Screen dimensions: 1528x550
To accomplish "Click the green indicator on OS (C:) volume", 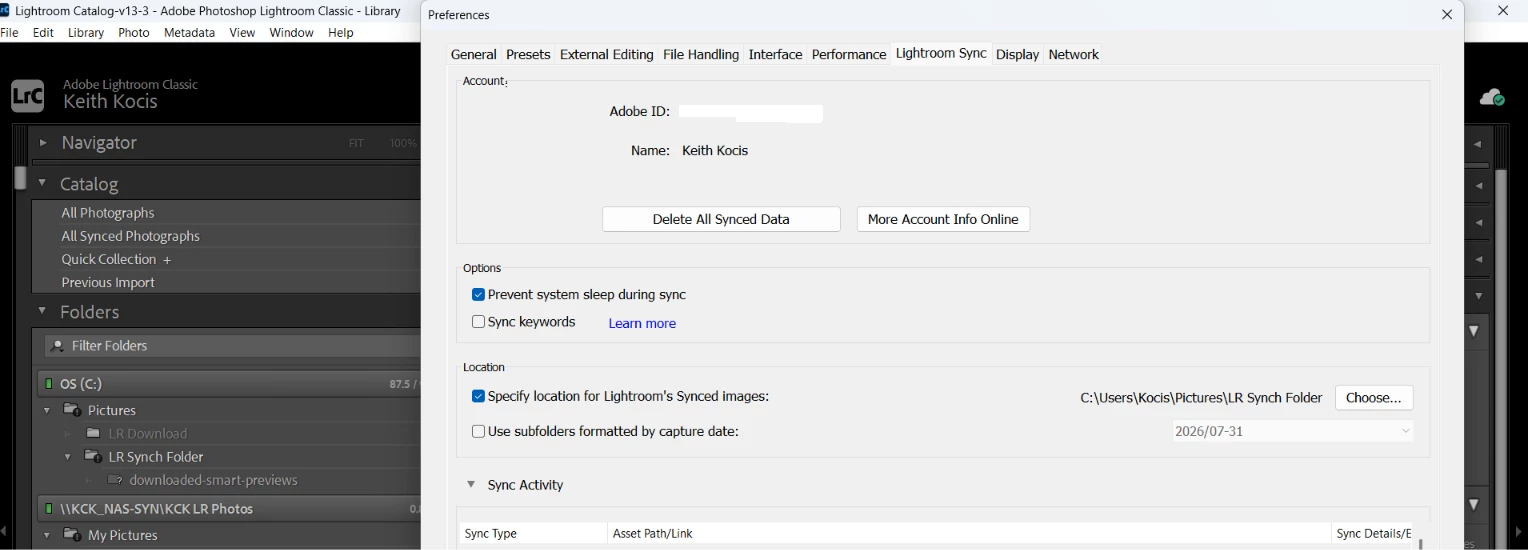I will coord(48,384).
